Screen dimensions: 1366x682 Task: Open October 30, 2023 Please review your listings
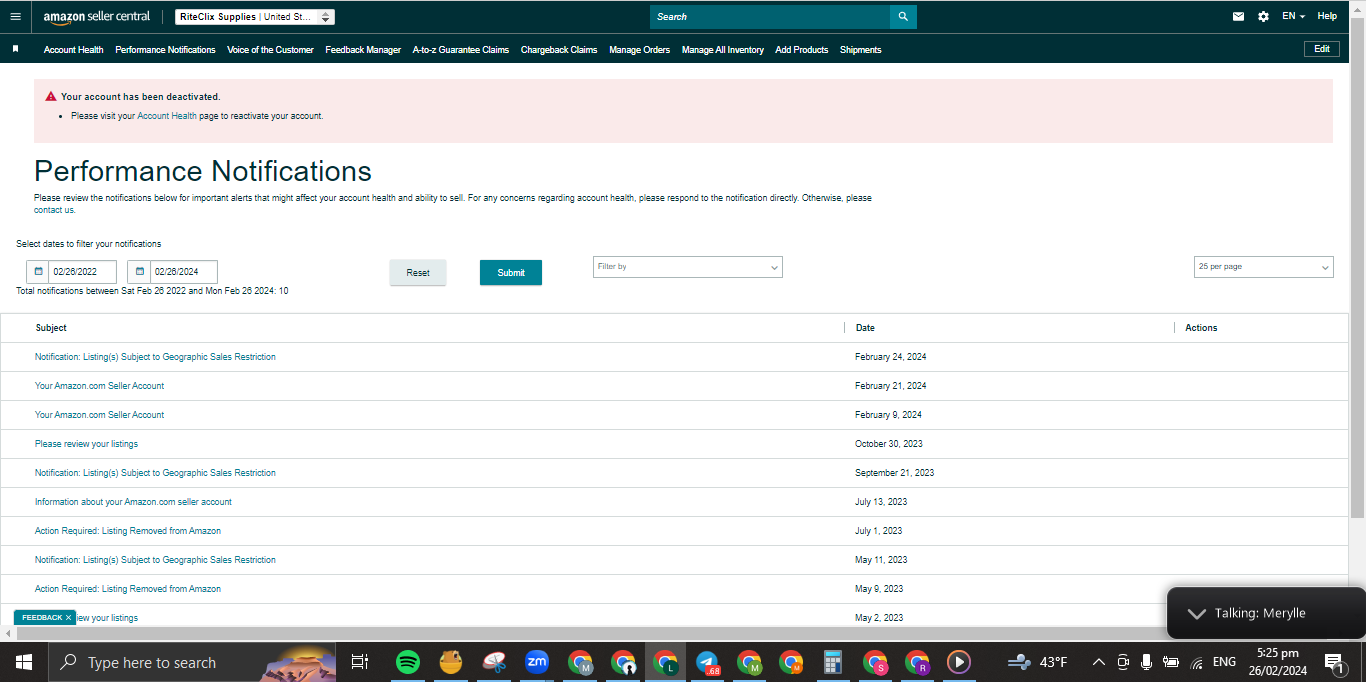tap(86, 444)
